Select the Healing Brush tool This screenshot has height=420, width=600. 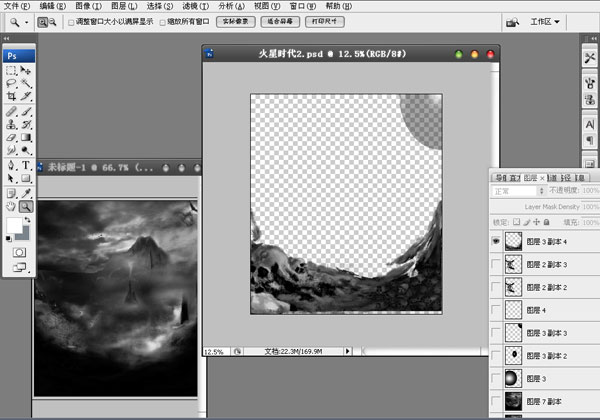click(x=11, y=111)
